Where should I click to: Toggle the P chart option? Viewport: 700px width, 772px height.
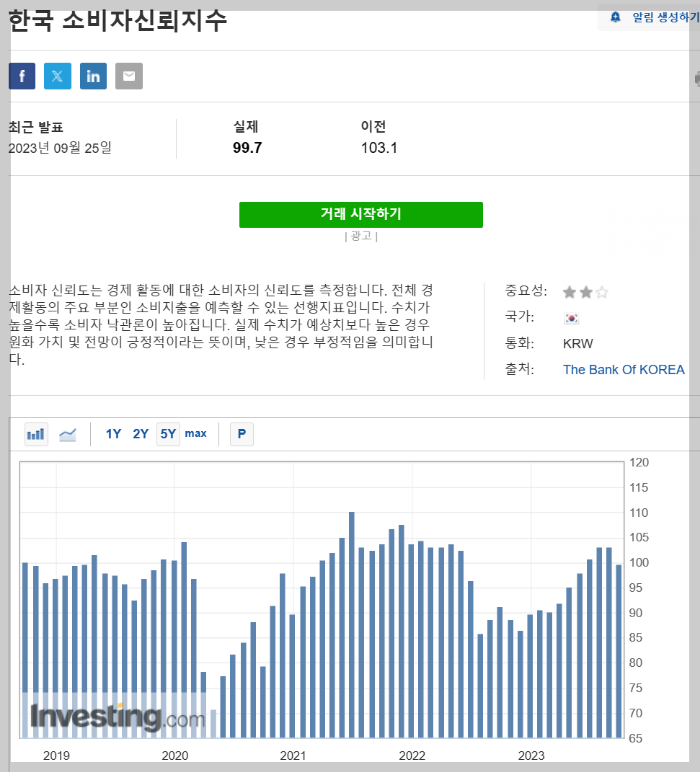pyautogui.click(x=242, y=434)
